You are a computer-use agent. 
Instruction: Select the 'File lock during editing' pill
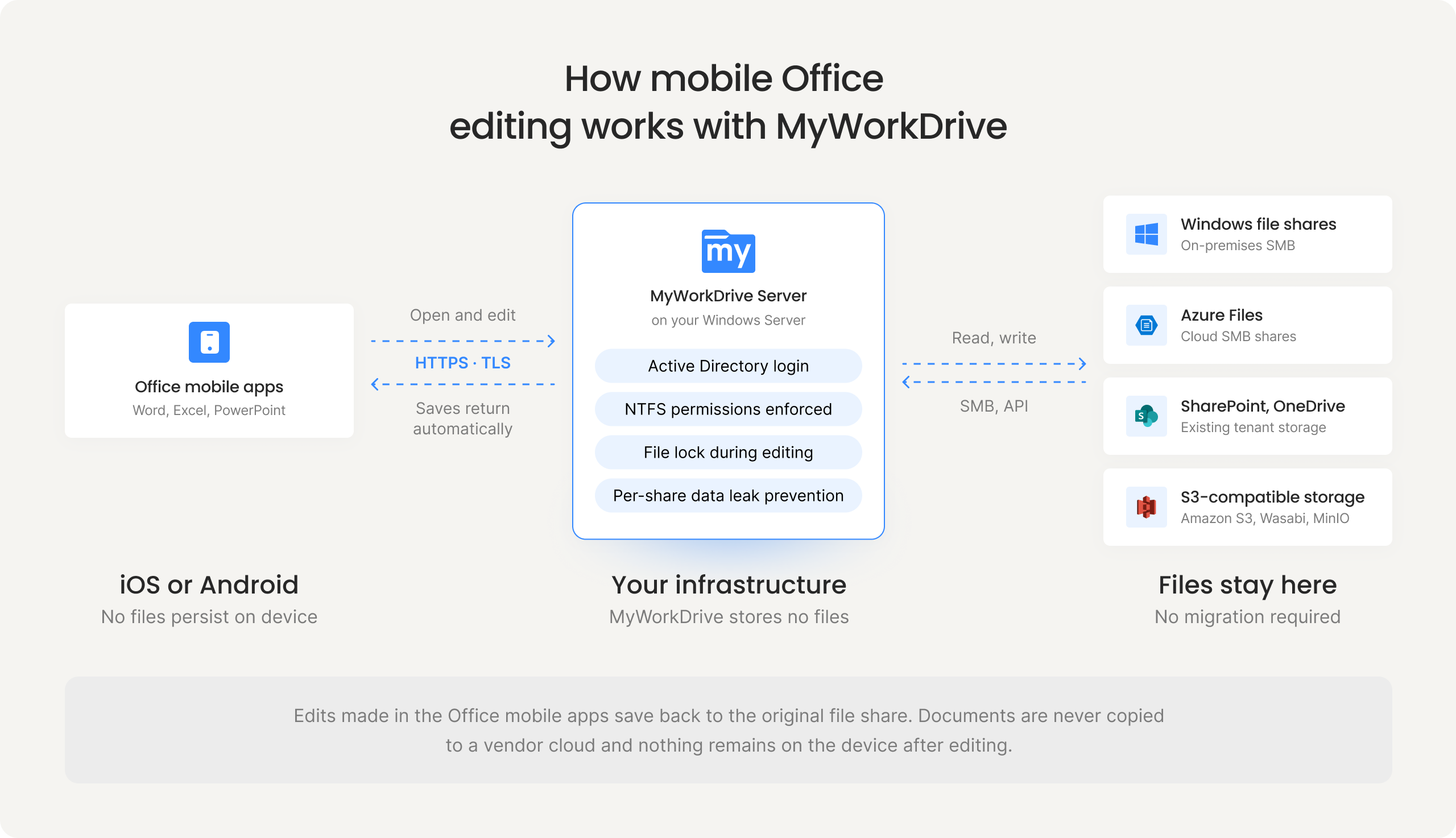point(729,453)
